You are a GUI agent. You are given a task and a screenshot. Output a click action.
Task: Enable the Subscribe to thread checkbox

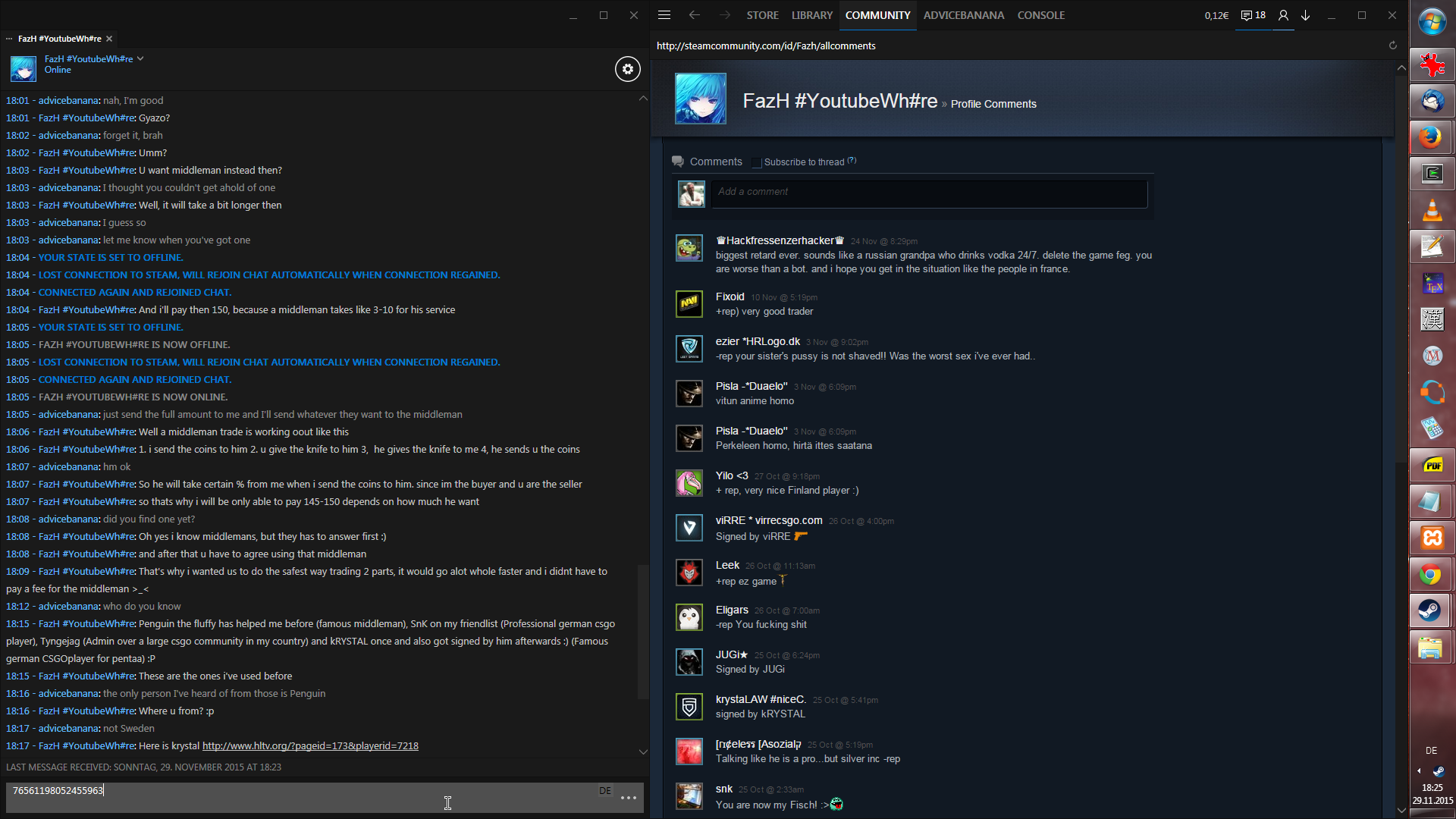(x=756, y=162)
